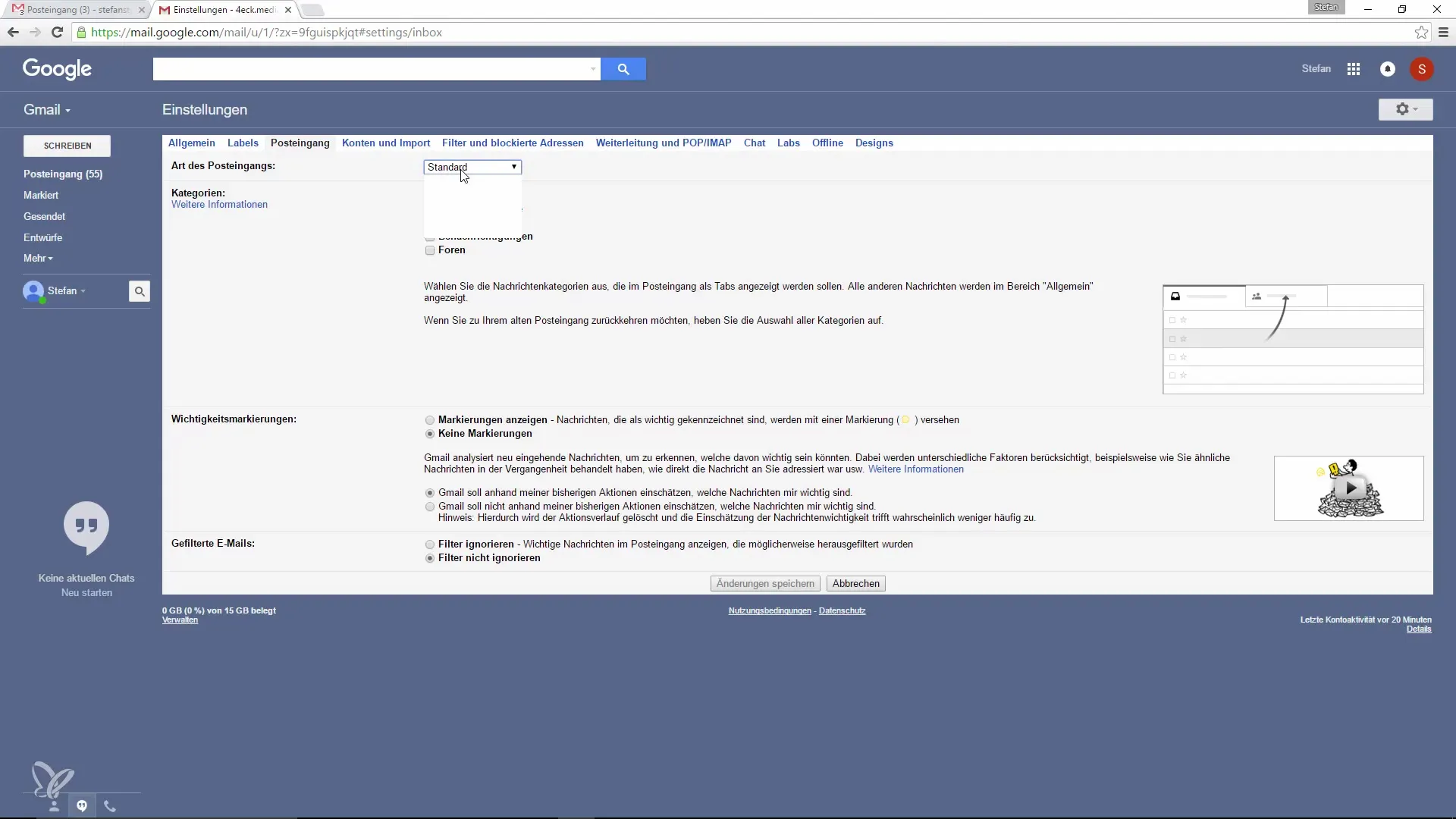Select Filter ignorieren radio button
This screenshot has width=1456, height=819.
(x=430, y=544)
